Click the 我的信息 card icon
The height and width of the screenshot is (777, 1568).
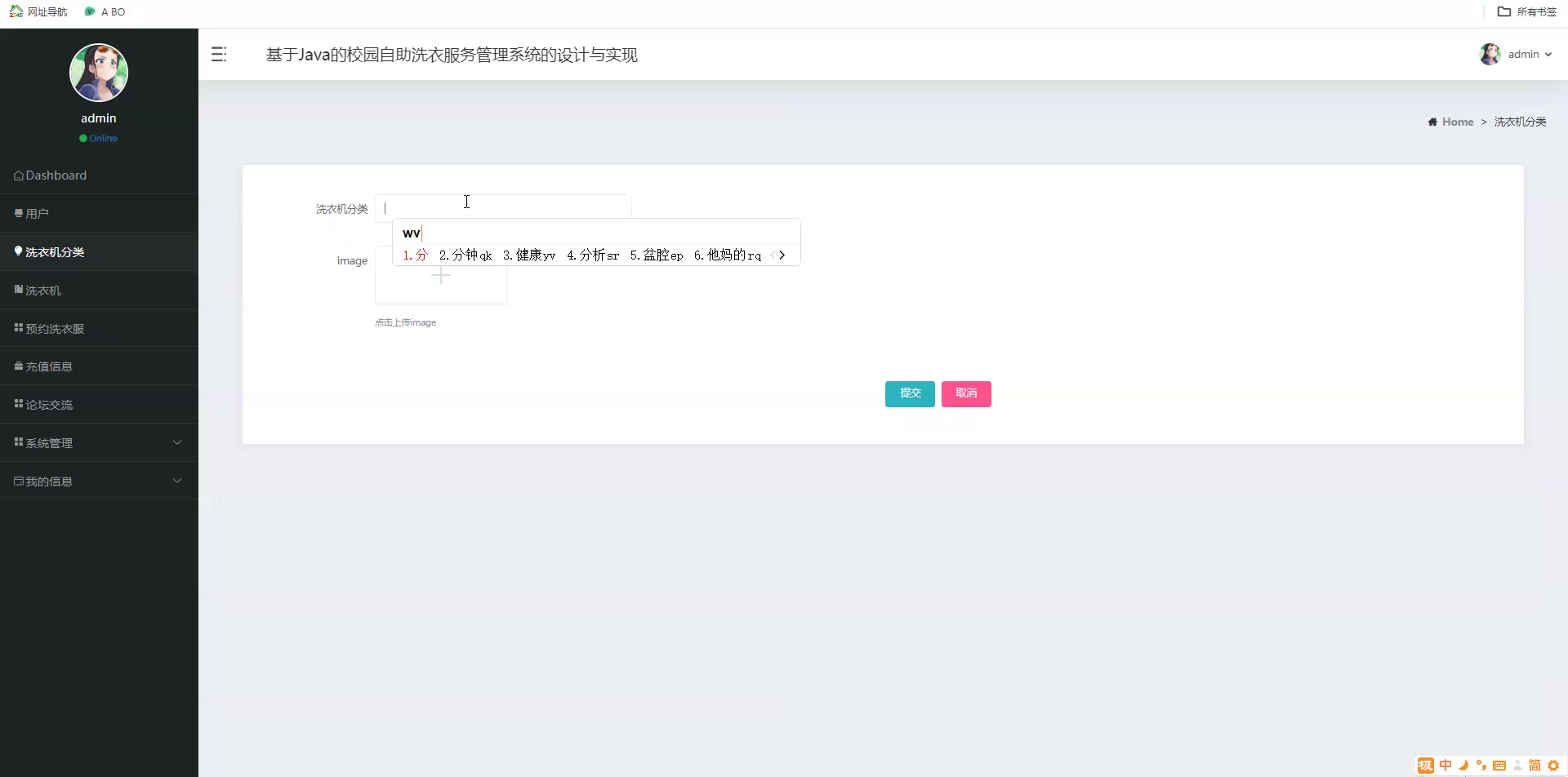[19, 481]
